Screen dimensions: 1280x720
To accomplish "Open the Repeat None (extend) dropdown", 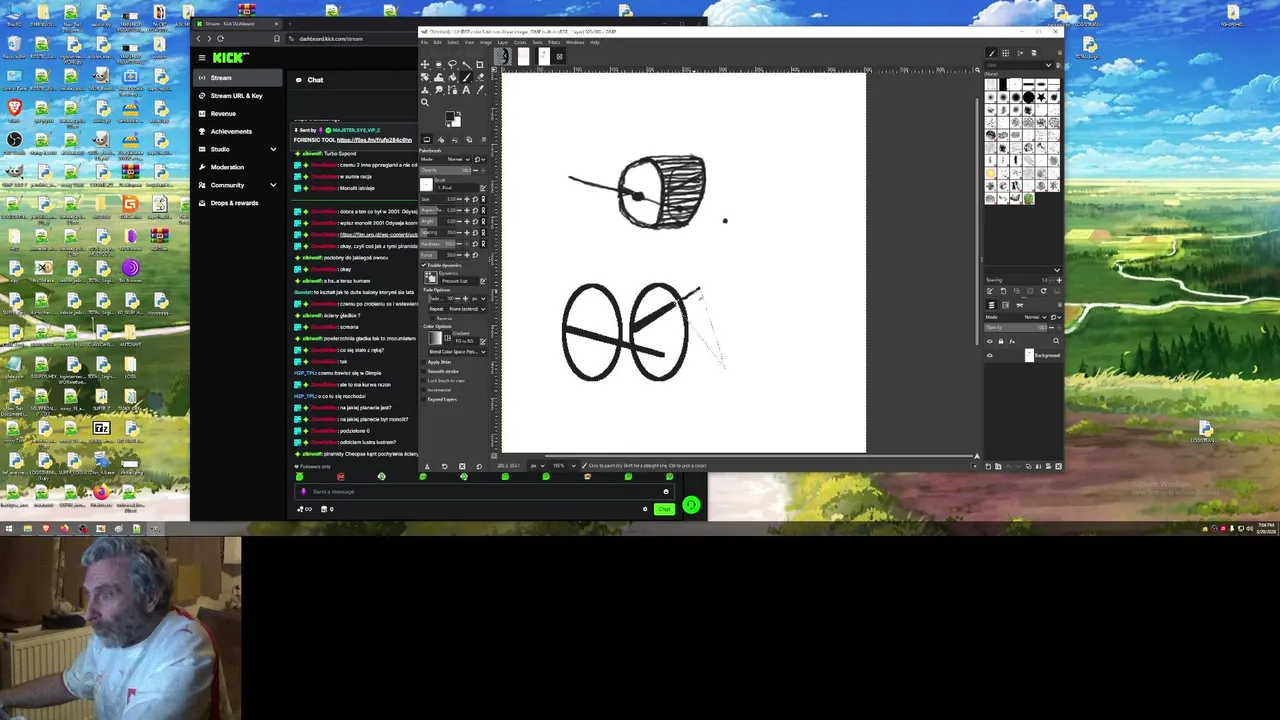I will click(458, 309).
